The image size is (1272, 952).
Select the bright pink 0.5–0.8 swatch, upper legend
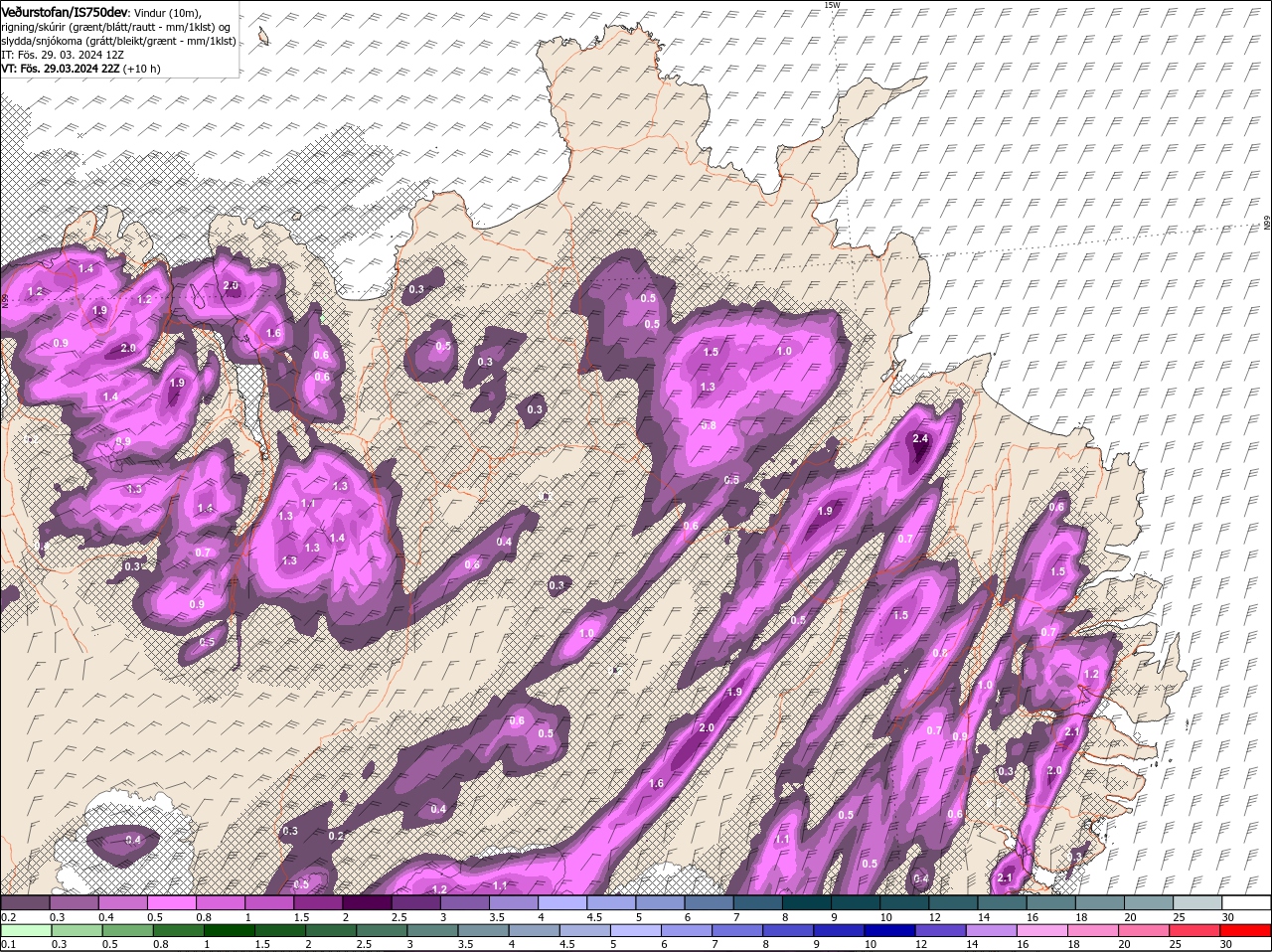pyautogui.click(x=172, y=902)
